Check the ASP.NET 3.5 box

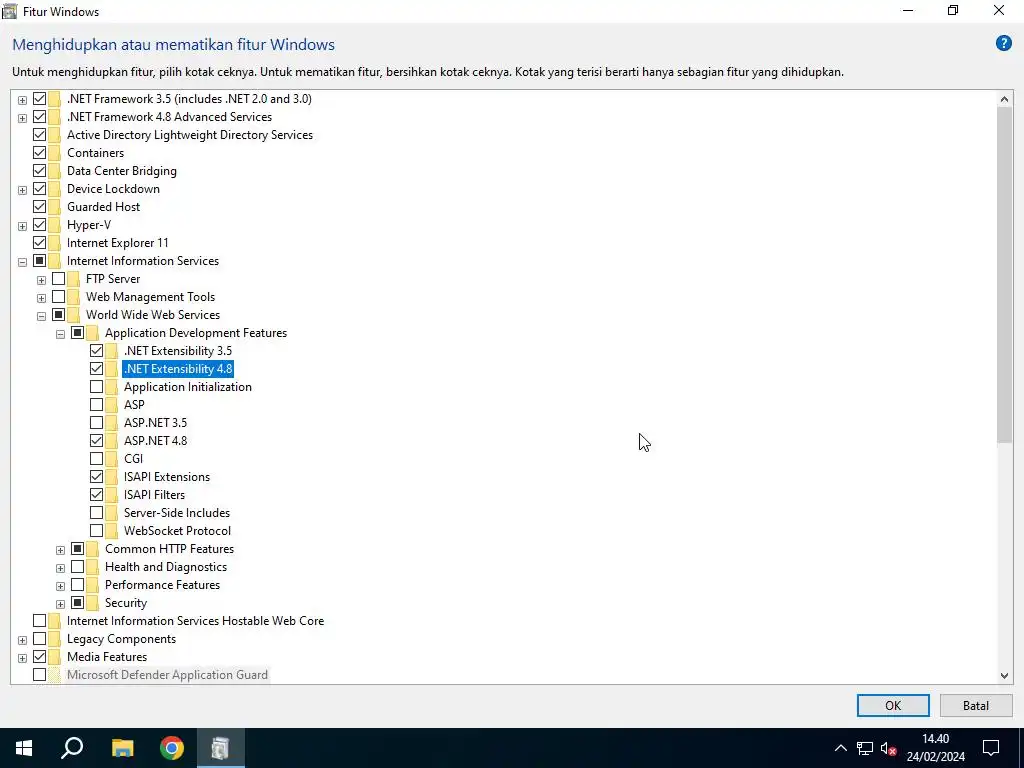tap(97, 423)
